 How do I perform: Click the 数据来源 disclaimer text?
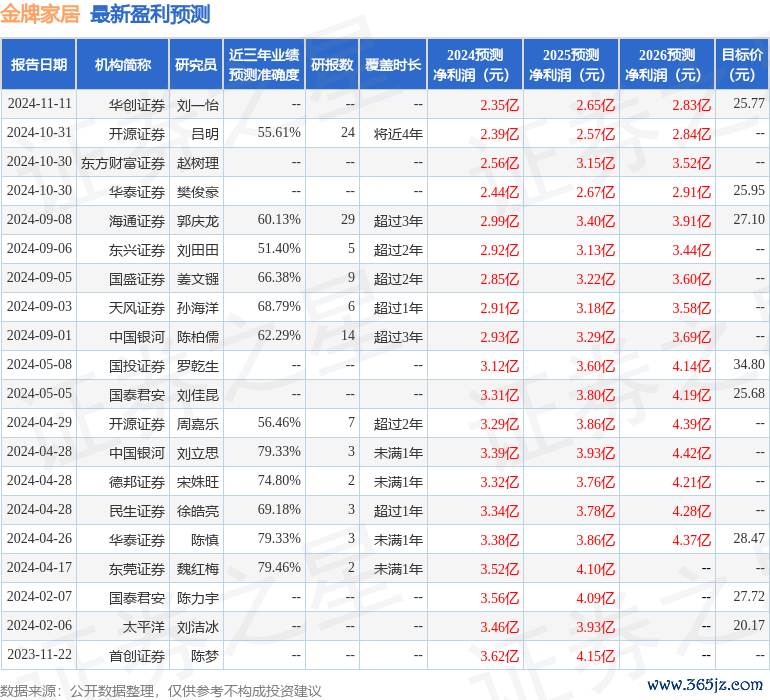161,691
